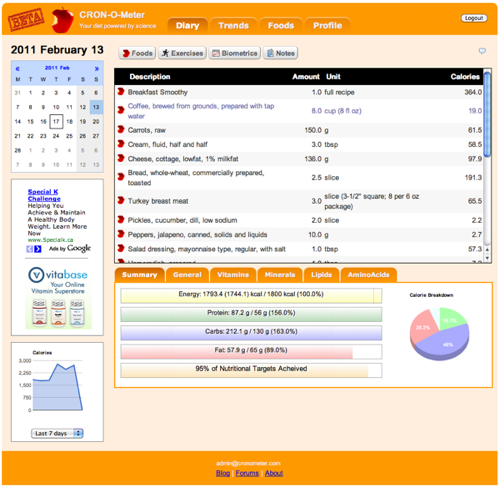Log out using the Logout button
500x488 pixels.
[474, 18]
